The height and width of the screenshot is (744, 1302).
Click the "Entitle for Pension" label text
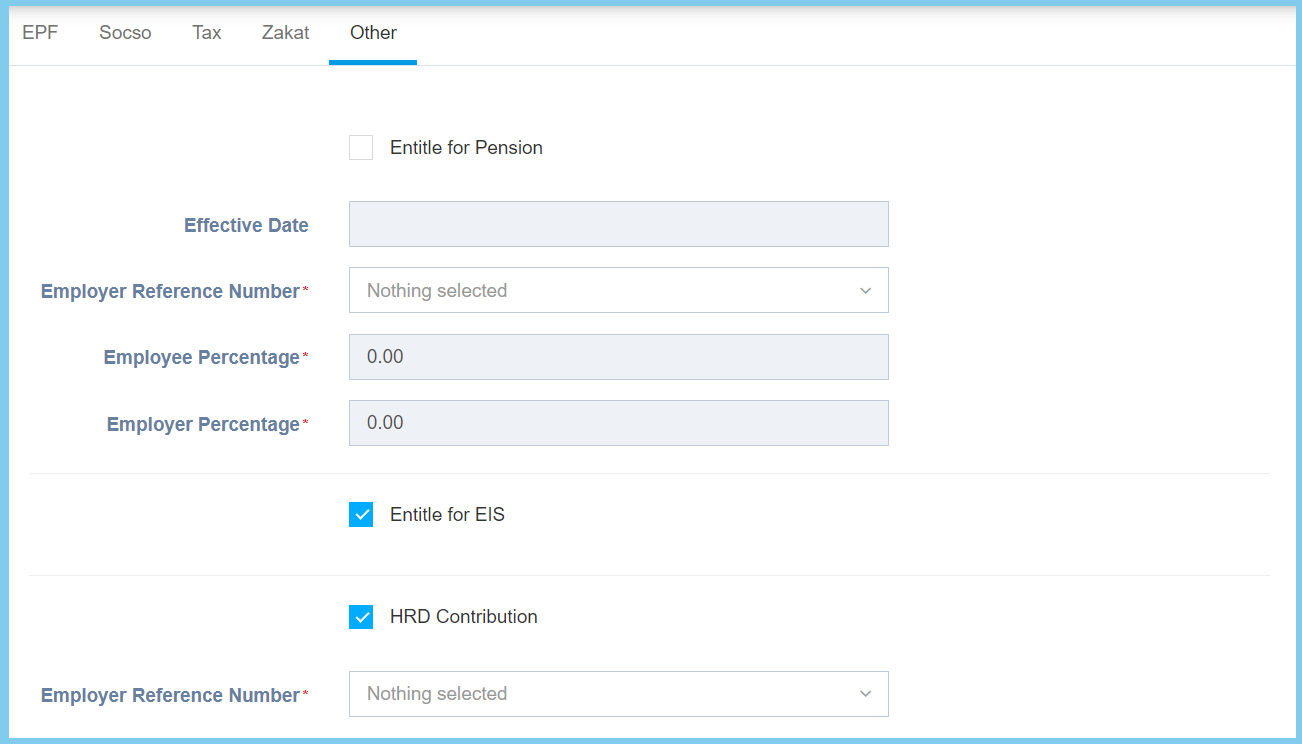[x=466, y=148]
